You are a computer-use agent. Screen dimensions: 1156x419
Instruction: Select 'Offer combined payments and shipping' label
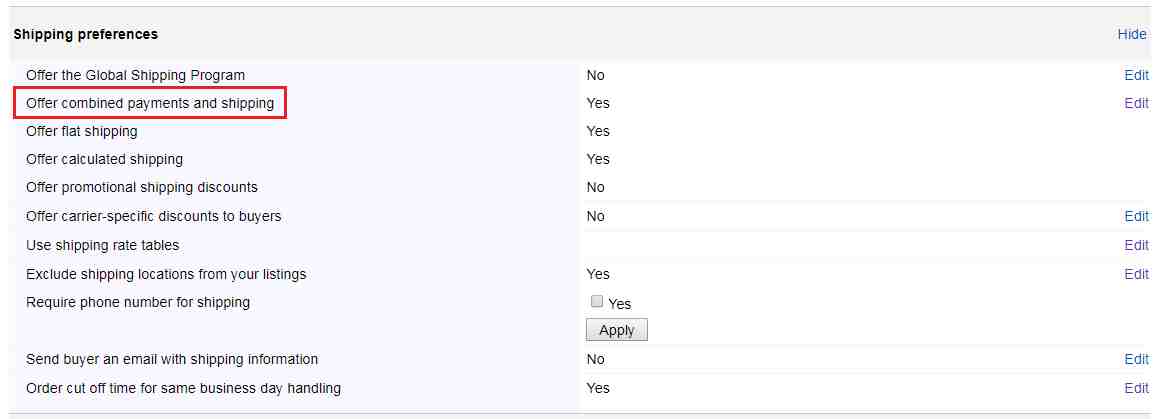[x=150, y=103]
